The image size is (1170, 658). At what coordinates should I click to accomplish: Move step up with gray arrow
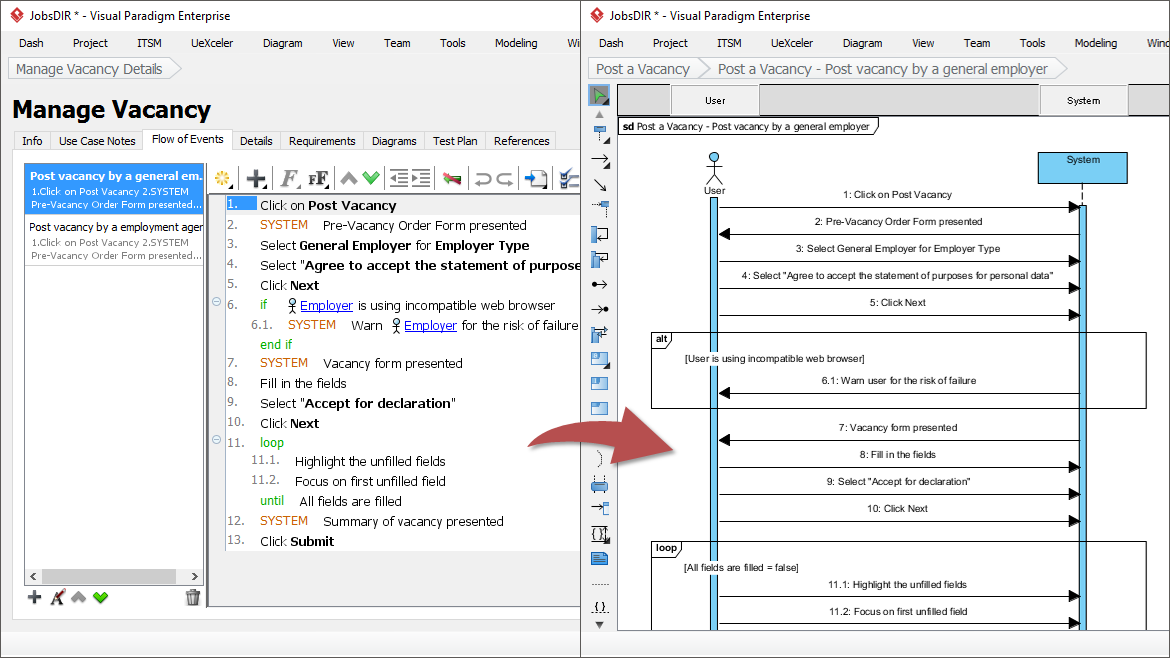pyautogui.click(x=348, y=178)
